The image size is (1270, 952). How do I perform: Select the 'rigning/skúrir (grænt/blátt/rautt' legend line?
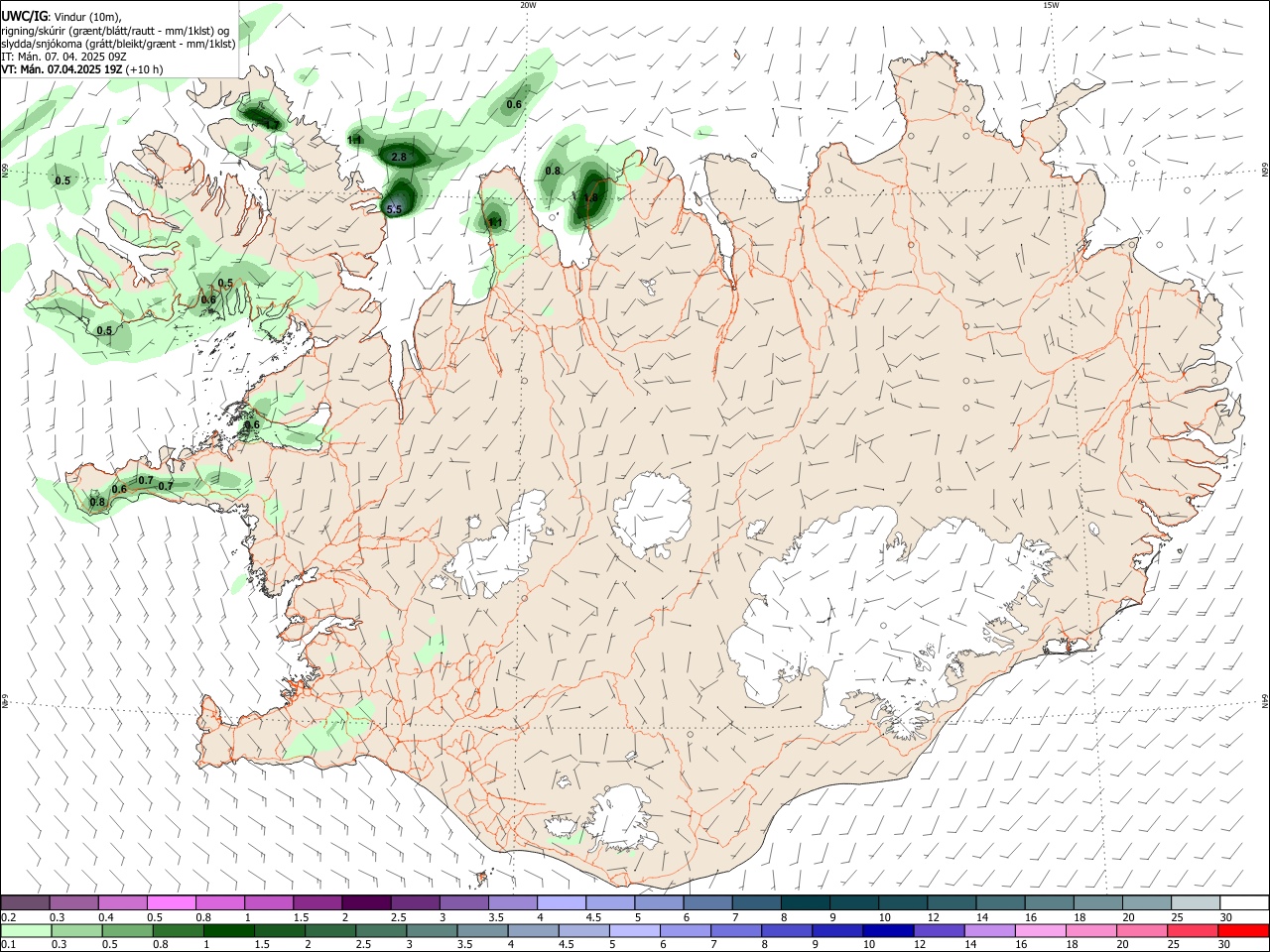(116, 30)
